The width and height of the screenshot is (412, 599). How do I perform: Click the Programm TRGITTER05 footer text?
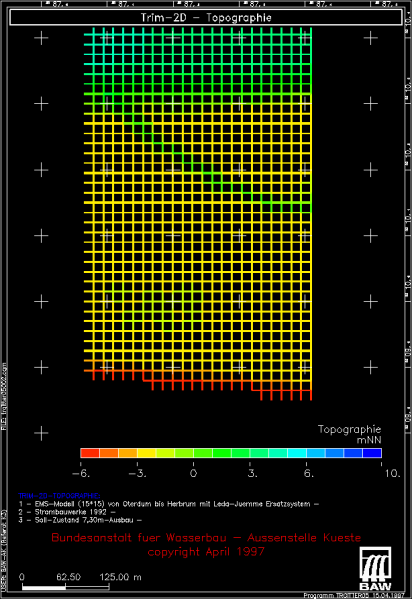point(354,596)
